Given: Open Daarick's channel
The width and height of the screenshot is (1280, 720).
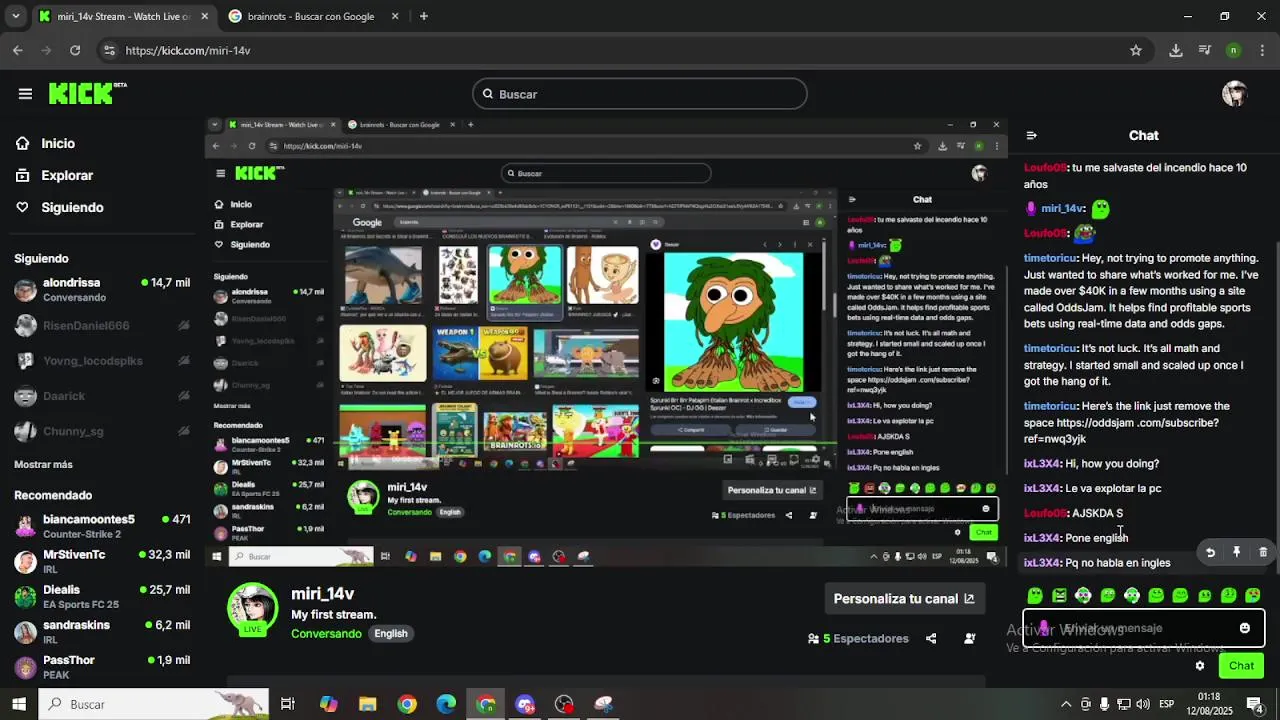Looking at the screenshot, I should [x=102, y=396].
